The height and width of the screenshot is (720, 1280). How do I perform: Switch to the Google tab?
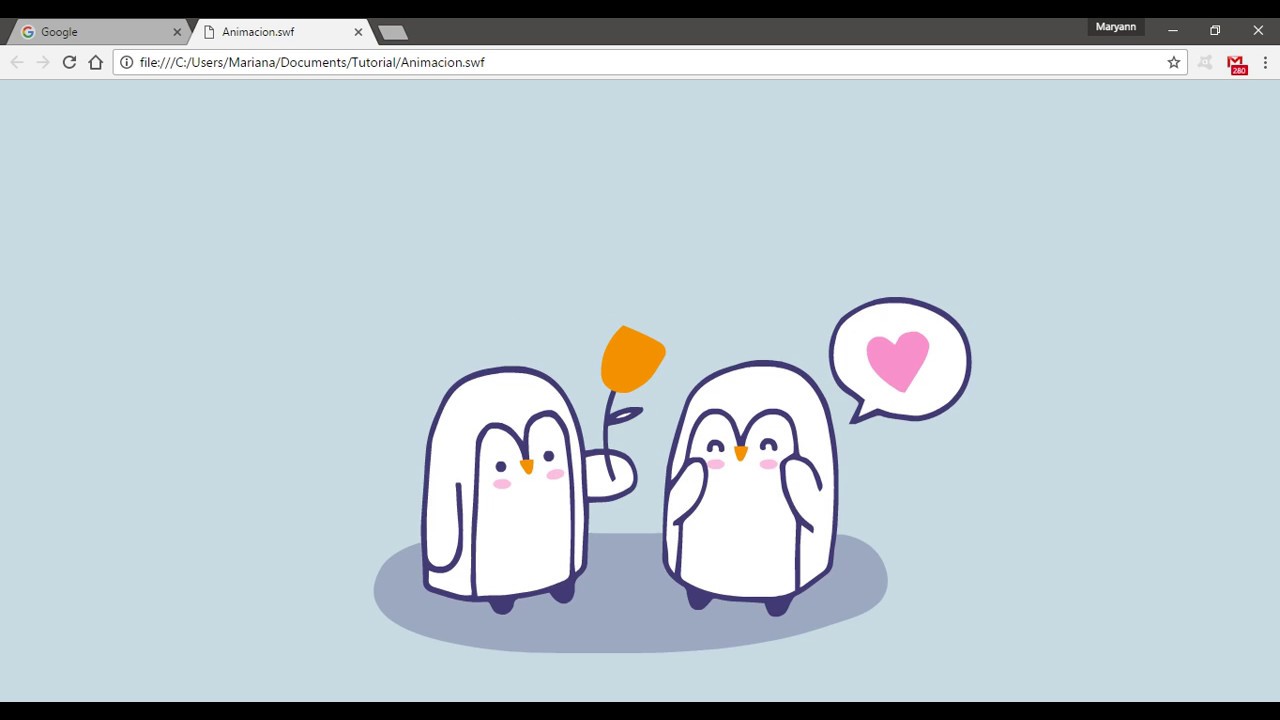pos(97,32)
